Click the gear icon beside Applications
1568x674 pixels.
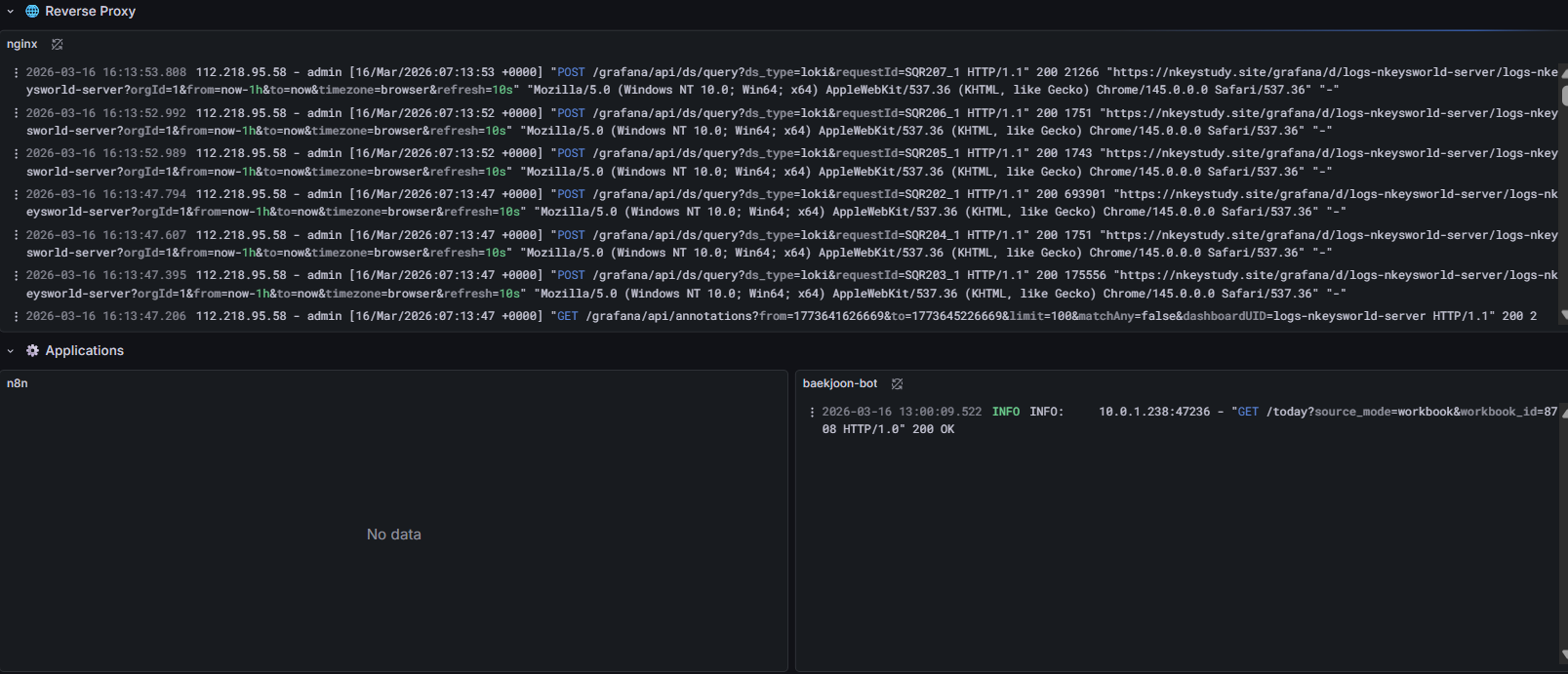32,351
